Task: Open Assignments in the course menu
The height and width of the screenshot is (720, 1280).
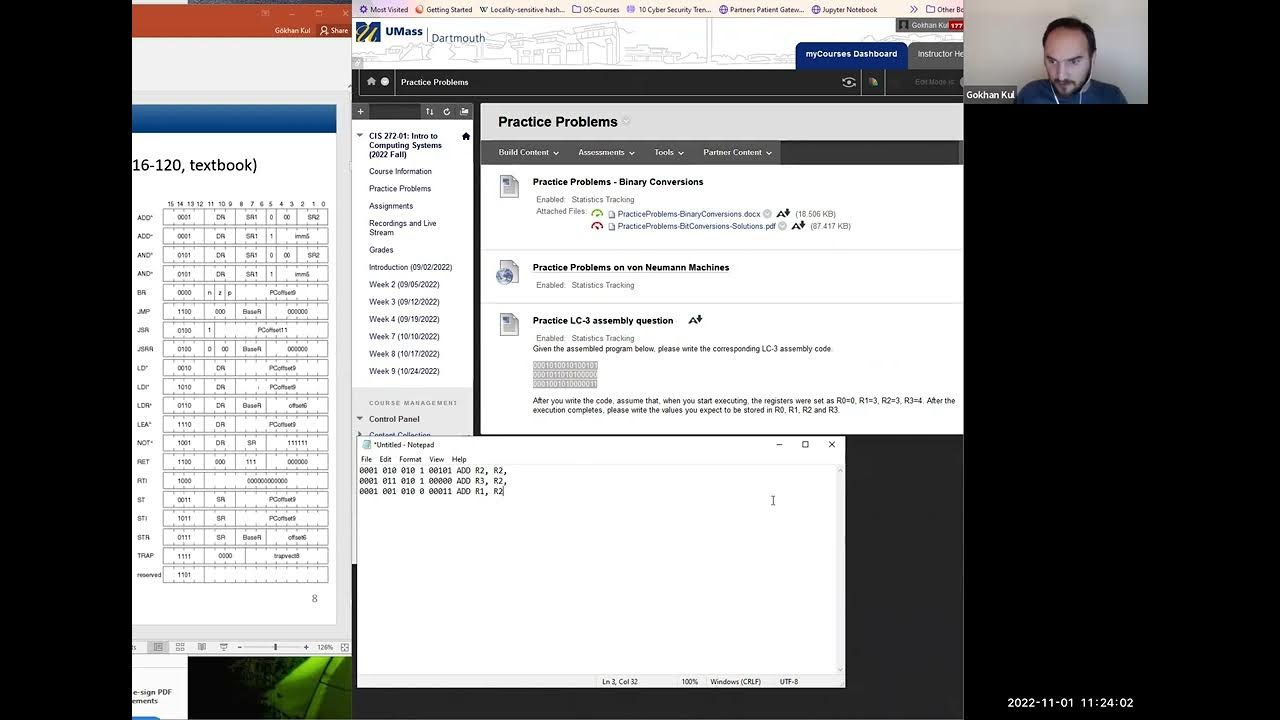Action: (x=391, y=206)
